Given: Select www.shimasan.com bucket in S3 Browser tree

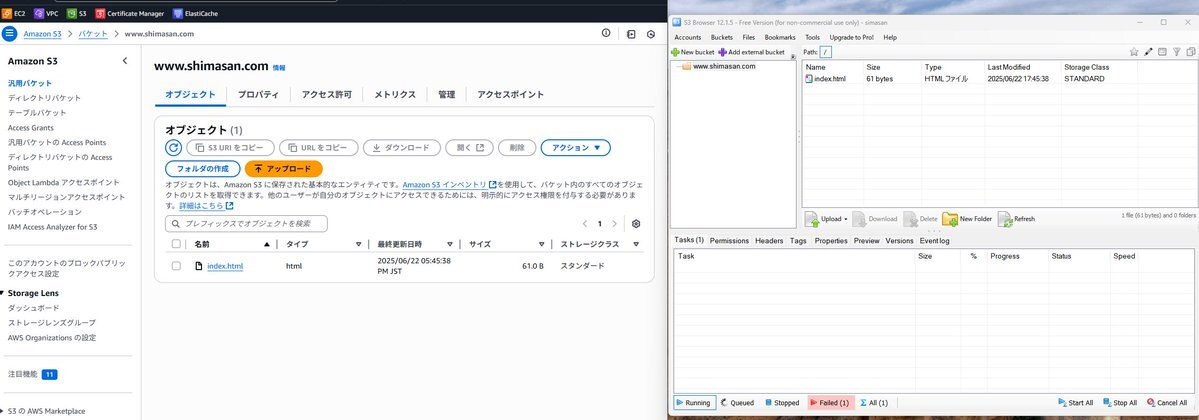Looking at the screenshot, I should tap(723, 67).
